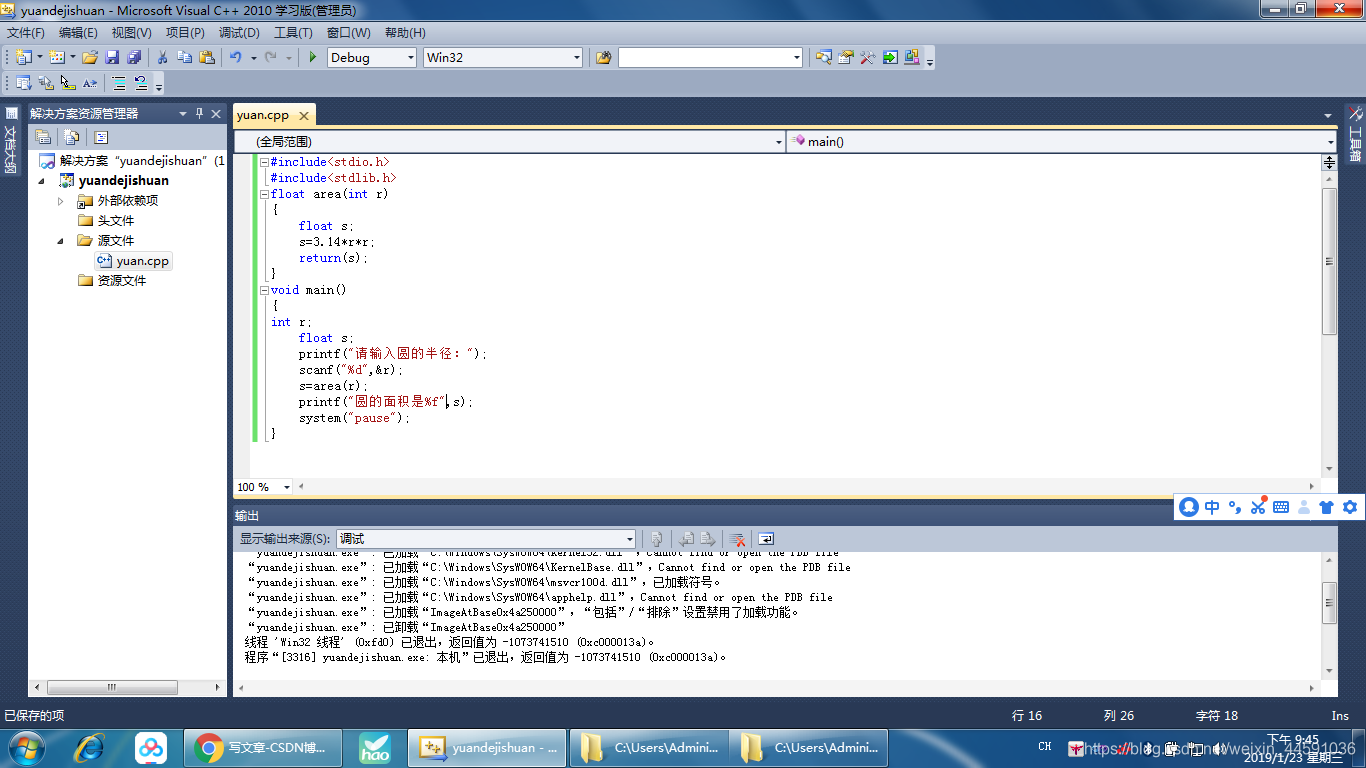The width and height of the screenshot is (1366, 768).
Task: Open the (全局范围) scope dropdown
Action: [779, 142]
